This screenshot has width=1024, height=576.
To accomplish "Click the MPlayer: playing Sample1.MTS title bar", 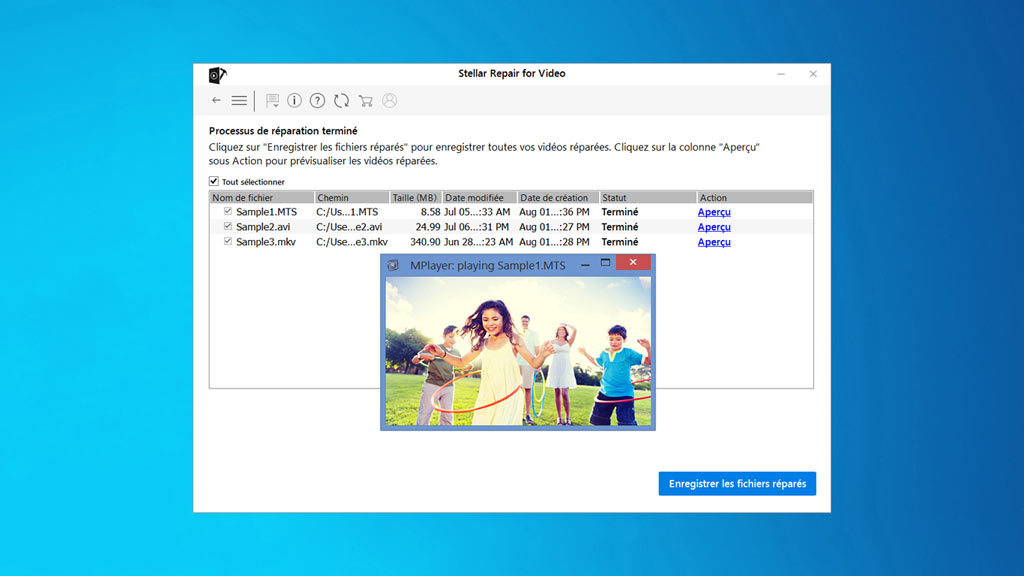I will coord(488,265).
